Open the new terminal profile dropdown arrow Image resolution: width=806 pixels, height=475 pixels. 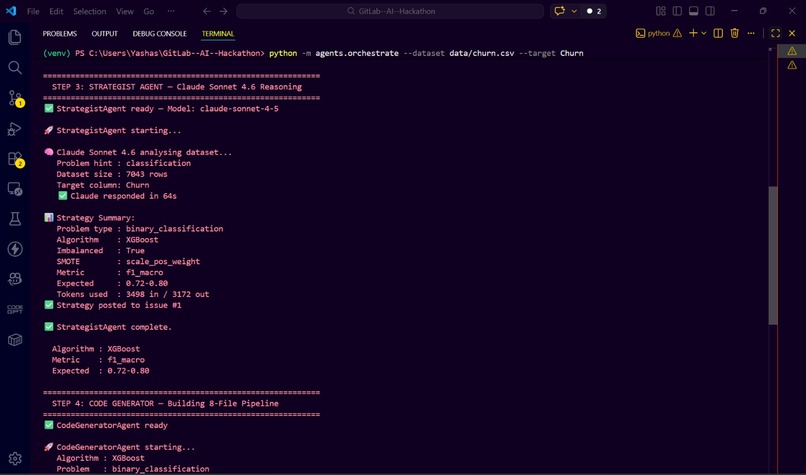[704, 33]
